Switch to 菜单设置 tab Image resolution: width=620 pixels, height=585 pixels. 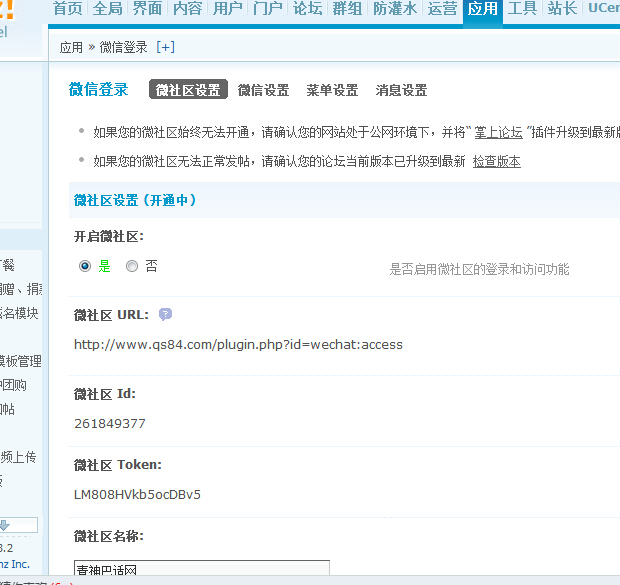click(332, 90)
